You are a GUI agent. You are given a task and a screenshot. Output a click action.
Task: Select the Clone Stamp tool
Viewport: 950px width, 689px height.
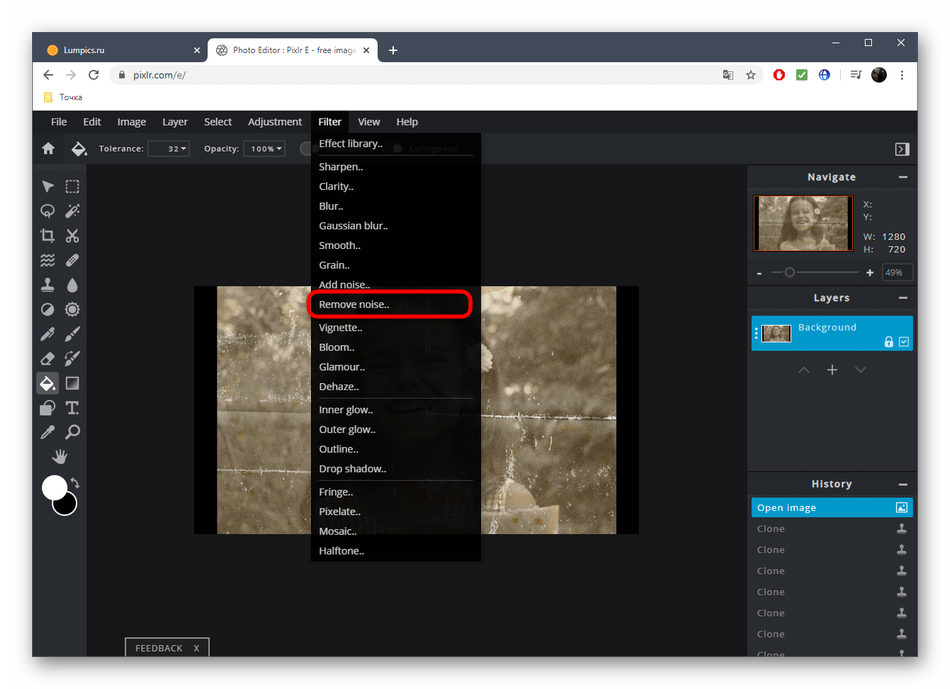click(47, 285)
